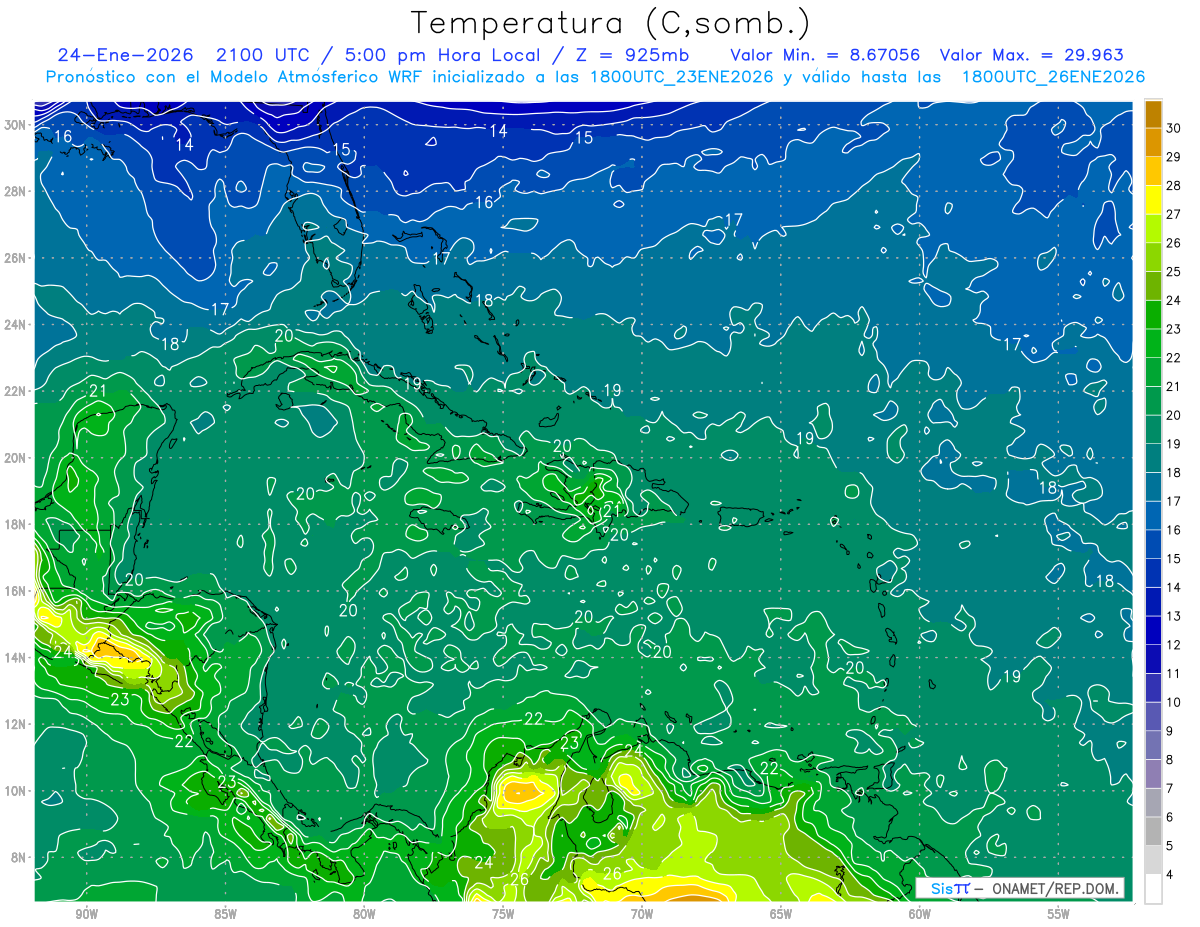Click the initialization time '1800UTC_23ENE2026'
The height and width of the screenshot is (927, 1200).
(x=682, y=77)
